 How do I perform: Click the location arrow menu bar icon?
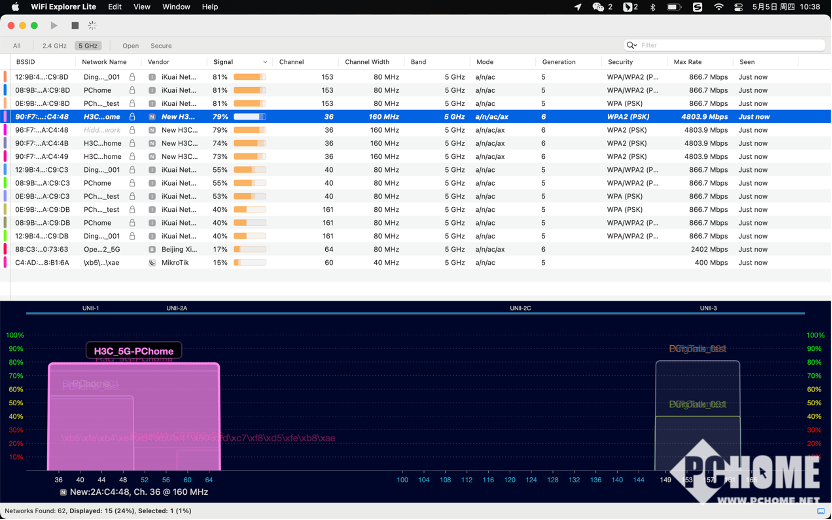pos(578,7)
